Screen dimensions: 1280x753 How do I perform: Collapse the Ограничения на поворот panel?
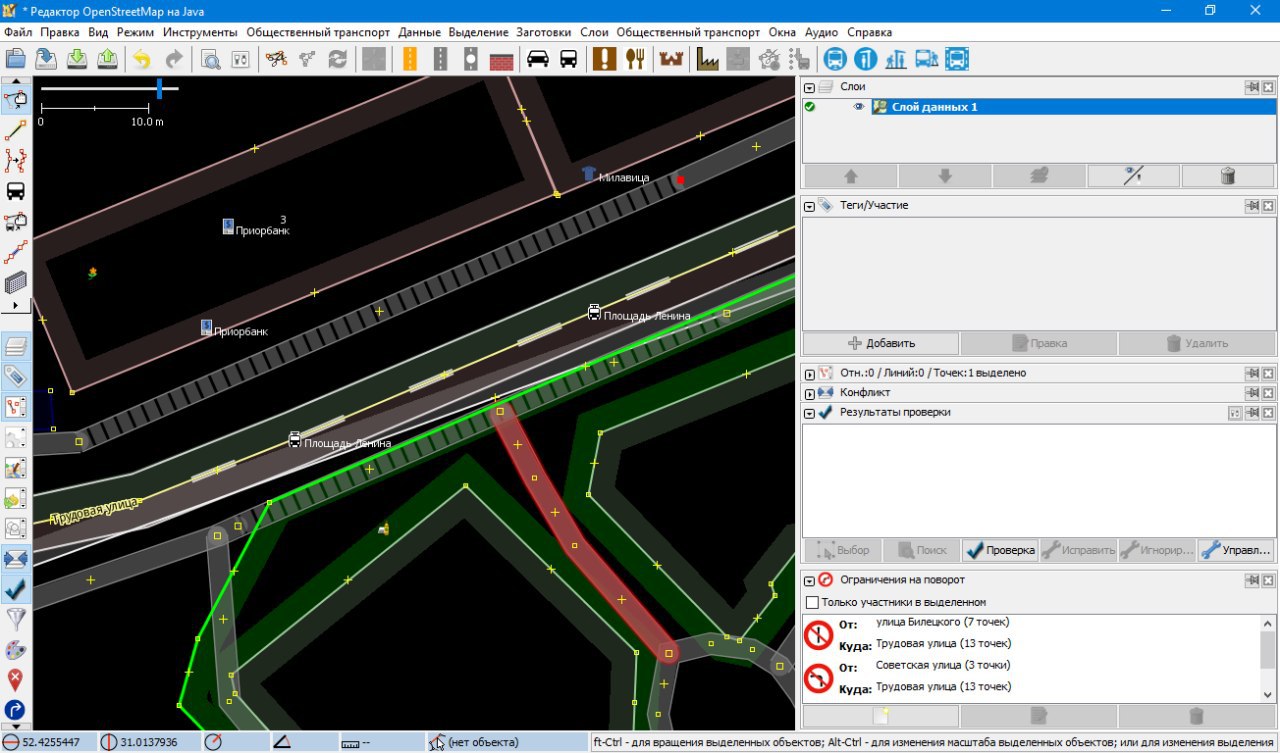(x=809, y=580)
